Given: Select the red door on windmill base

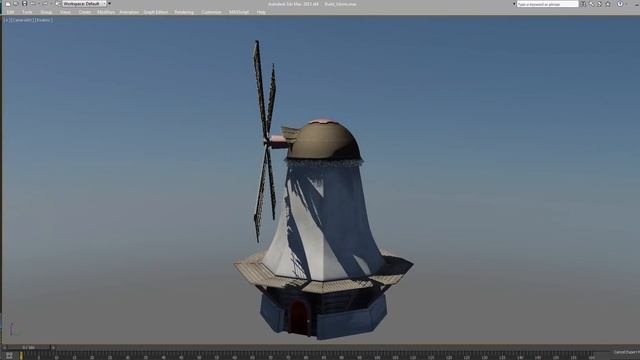Looking at the screenshot, I should [299, 317].
